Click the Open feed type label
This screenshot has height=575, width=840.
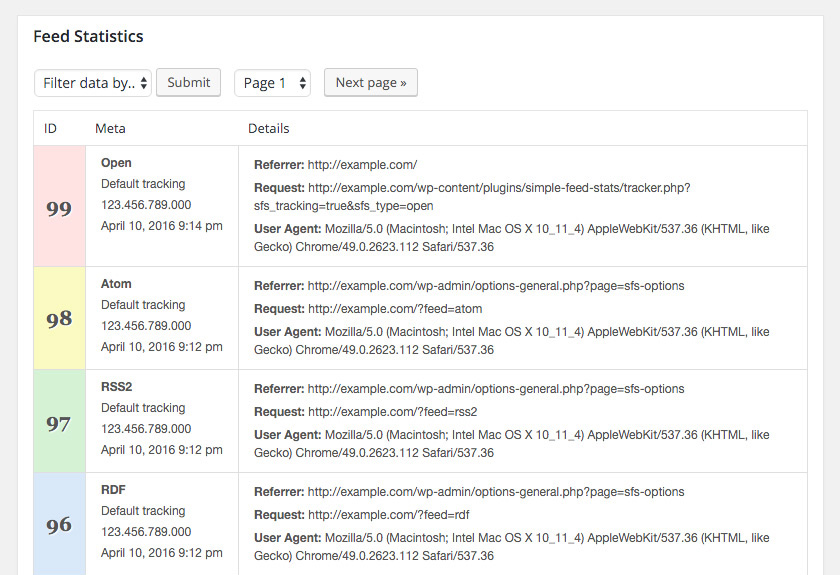click(116, 163)
